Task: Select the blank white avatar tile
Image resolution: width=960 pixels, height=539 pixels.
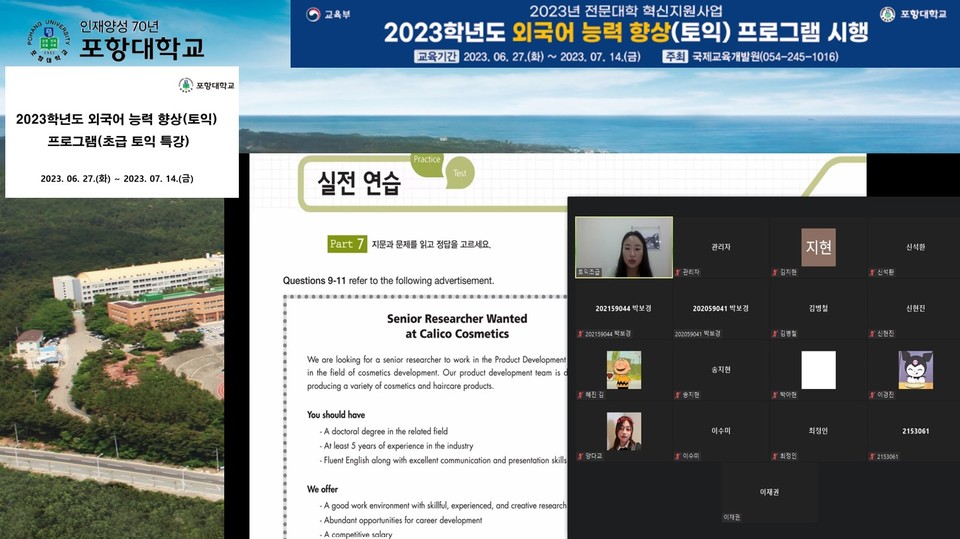Action: tap(818, 370)
